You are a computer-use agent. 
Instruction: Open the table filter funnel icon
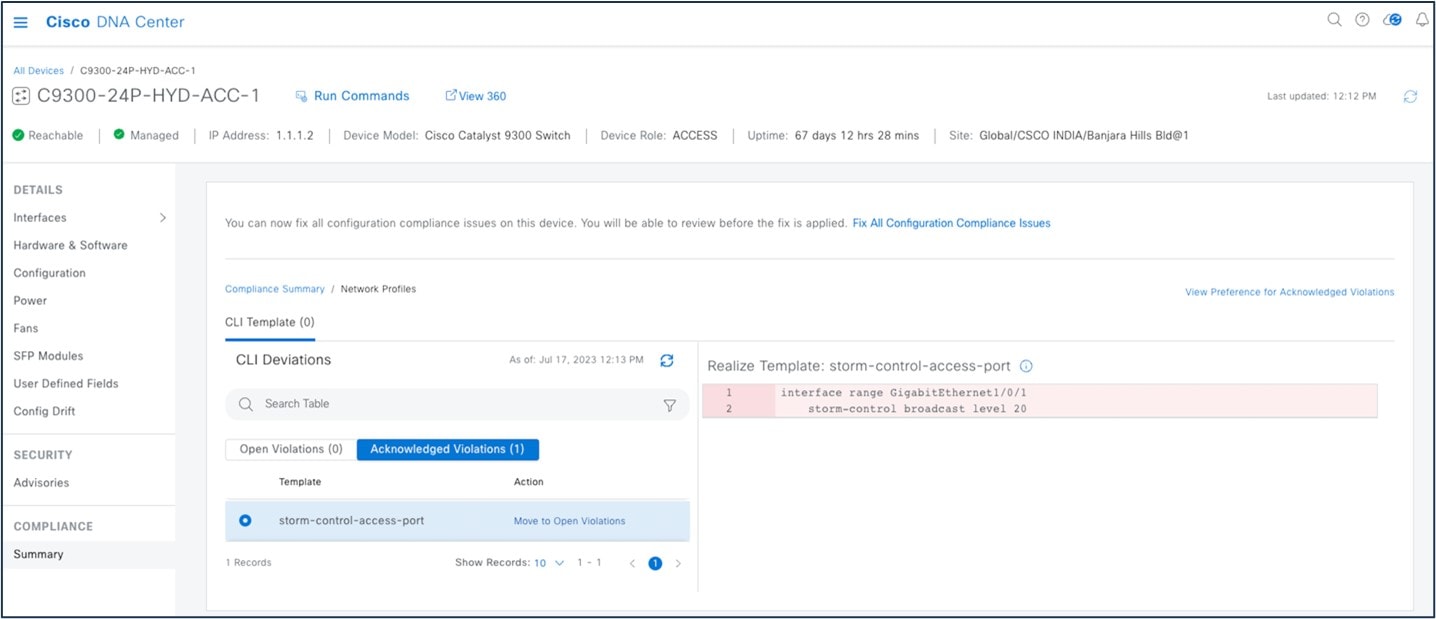(x=670, y=405)
